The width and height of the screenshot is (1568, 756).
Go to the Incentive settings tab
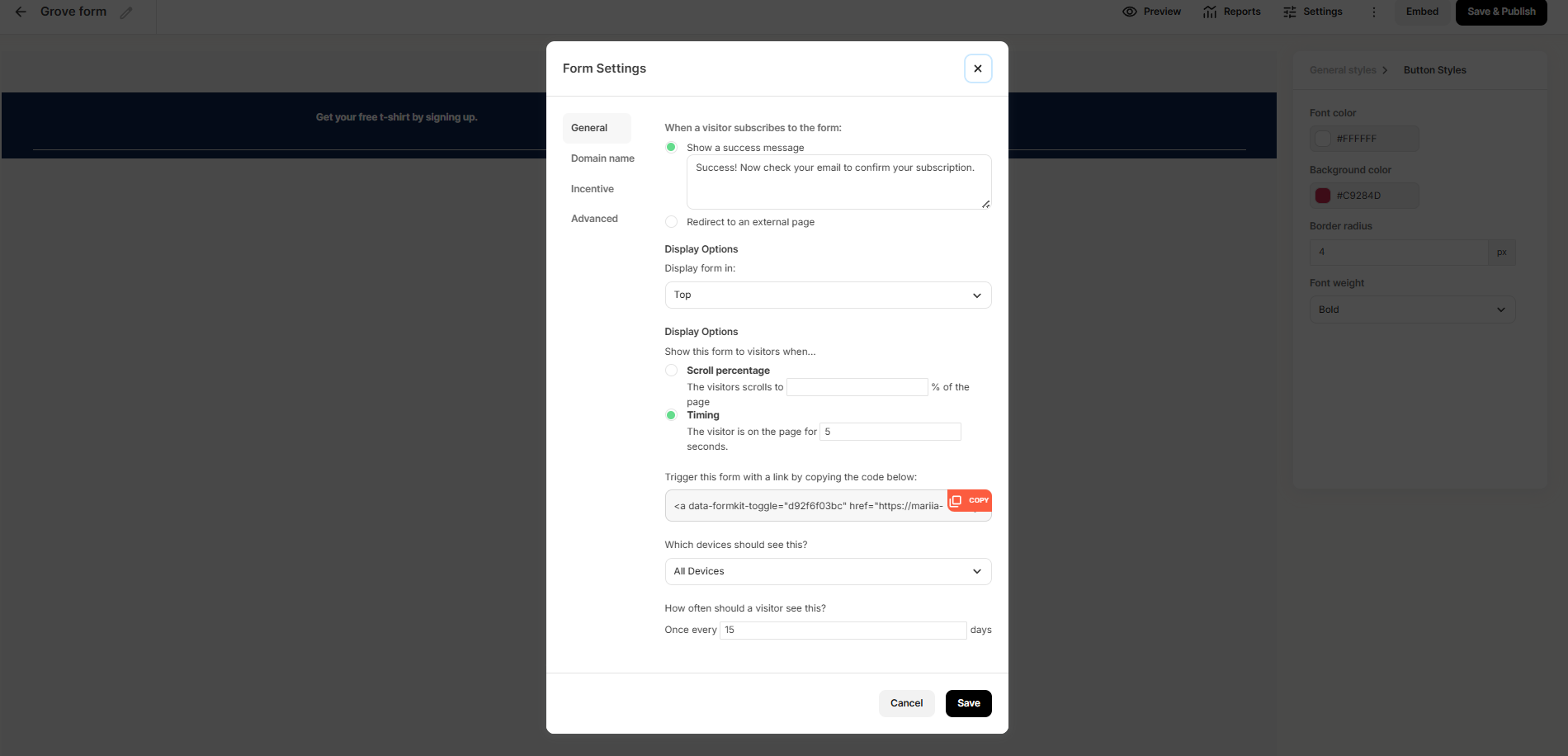[593, 189]
